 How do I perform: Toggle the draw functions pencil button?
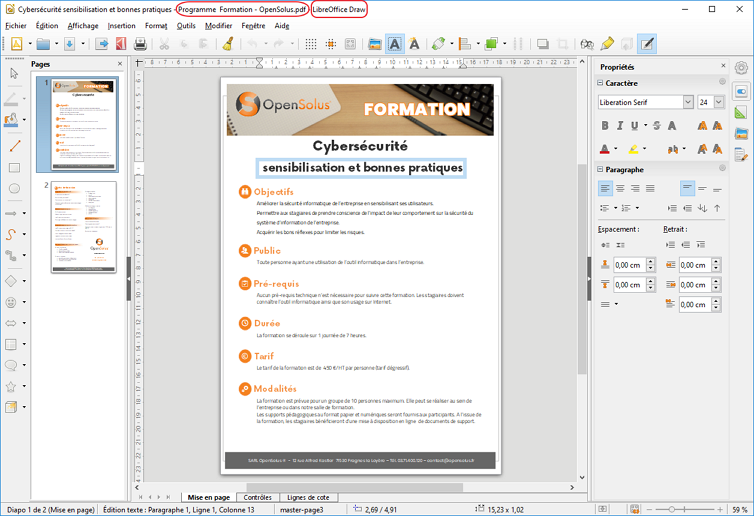647,44
